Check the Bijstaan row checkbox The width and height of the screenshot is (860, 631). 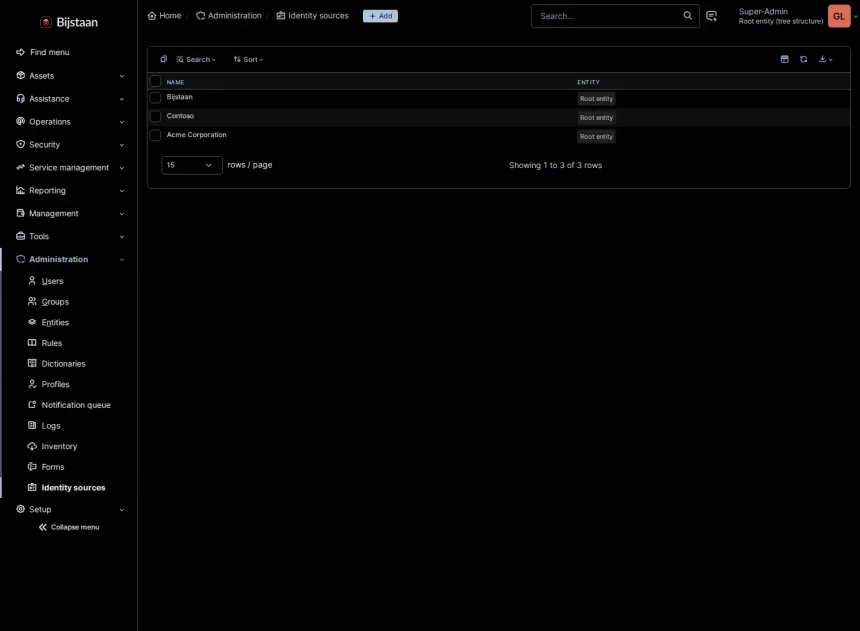coord(155,98)
